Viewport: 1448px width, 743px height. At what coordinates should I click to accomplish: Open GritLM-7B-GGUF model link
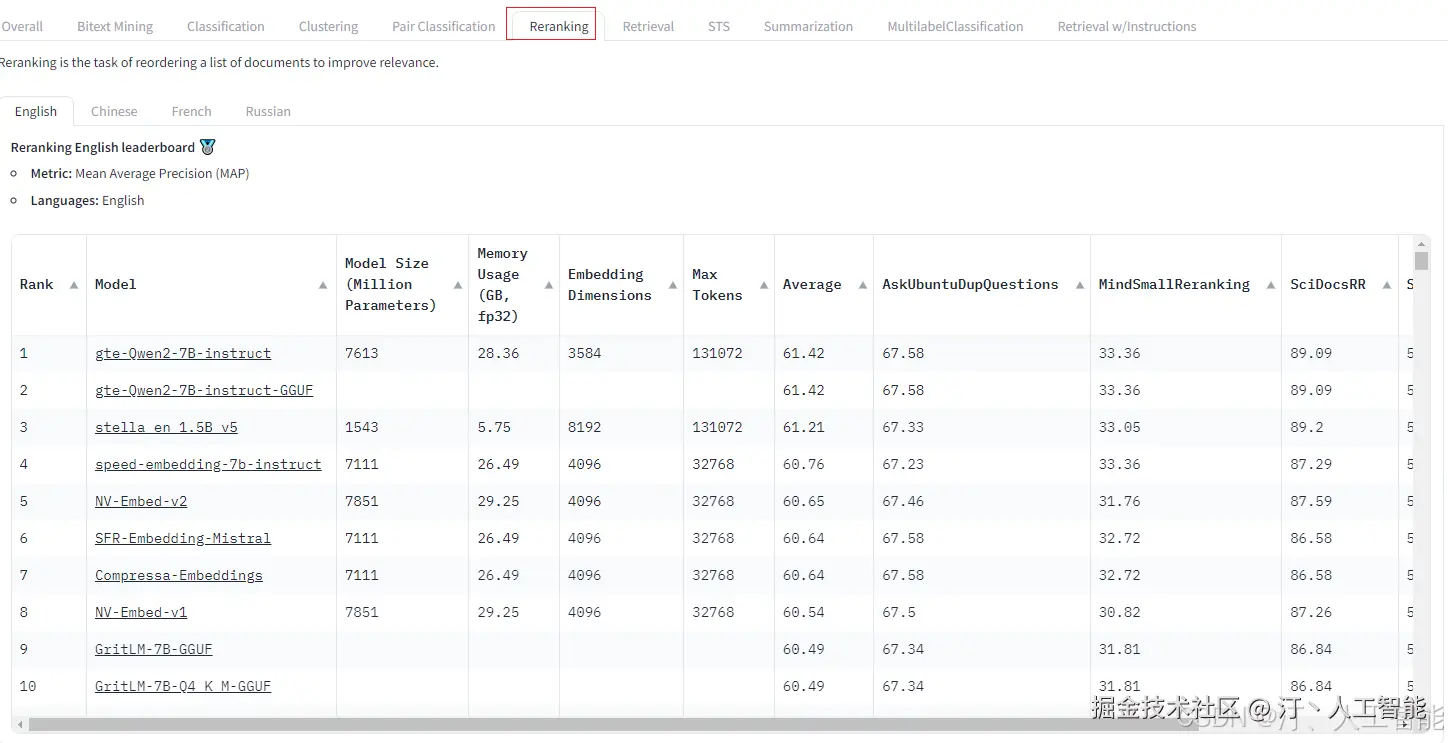pyautogui.click(x=154, y=649)
